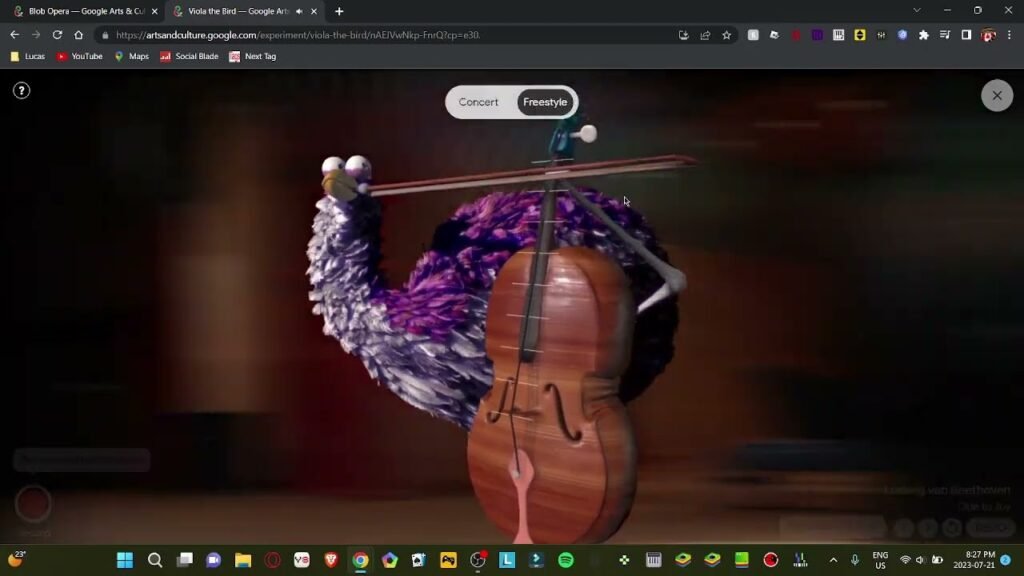Open a new browser tab
Screen dimensions: 1024x576
(339, 11)
